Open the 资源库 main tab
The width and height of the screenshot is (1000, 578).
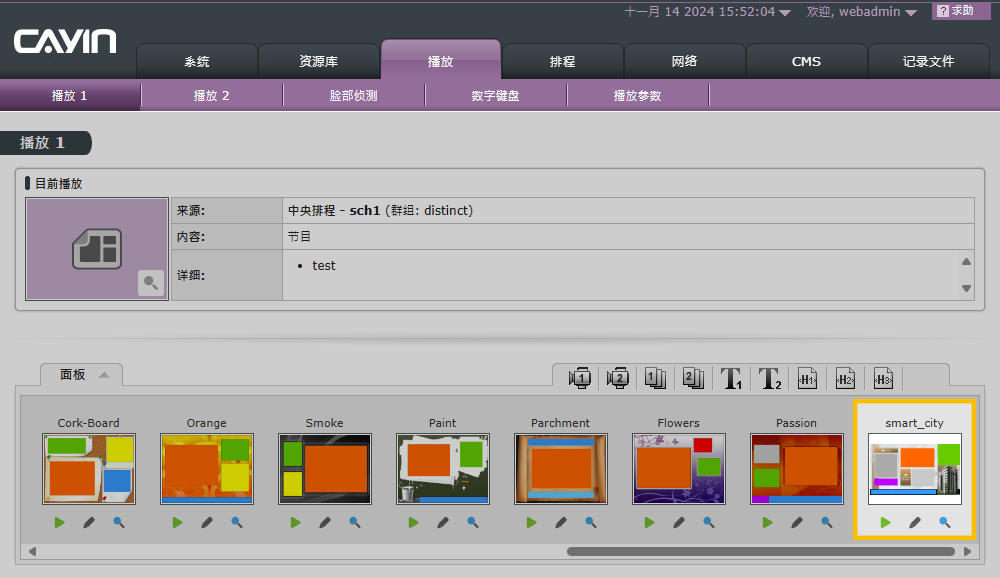[318, 61]
